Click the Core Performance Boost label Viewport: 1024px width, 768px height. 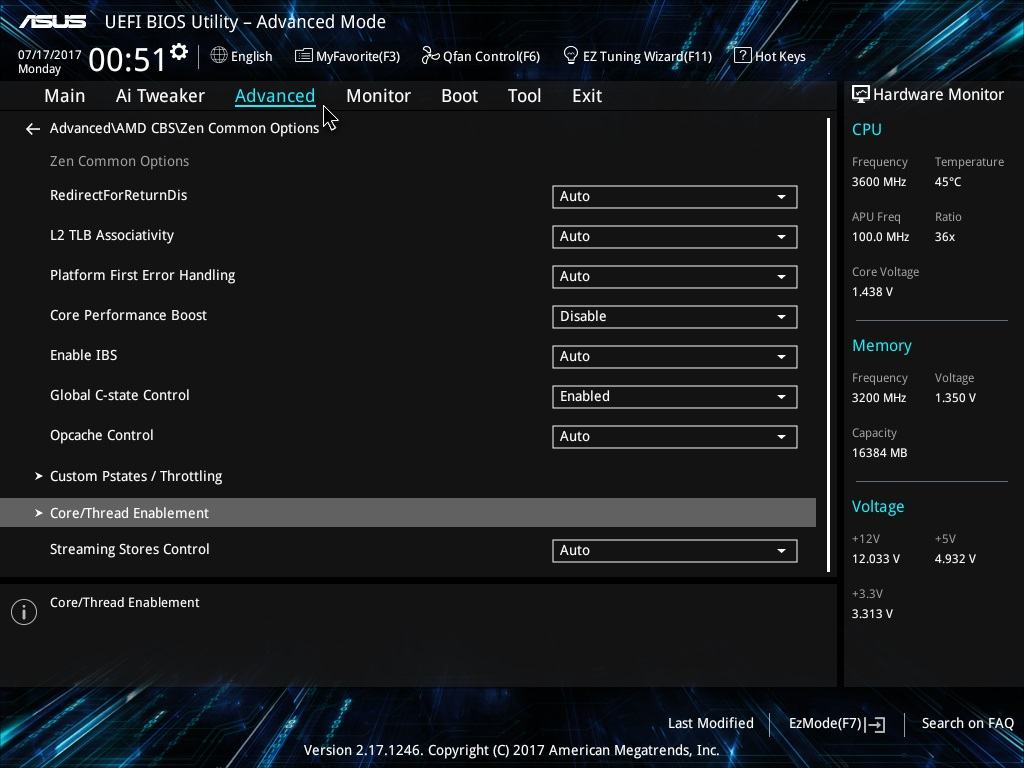[x=128, y=315]
